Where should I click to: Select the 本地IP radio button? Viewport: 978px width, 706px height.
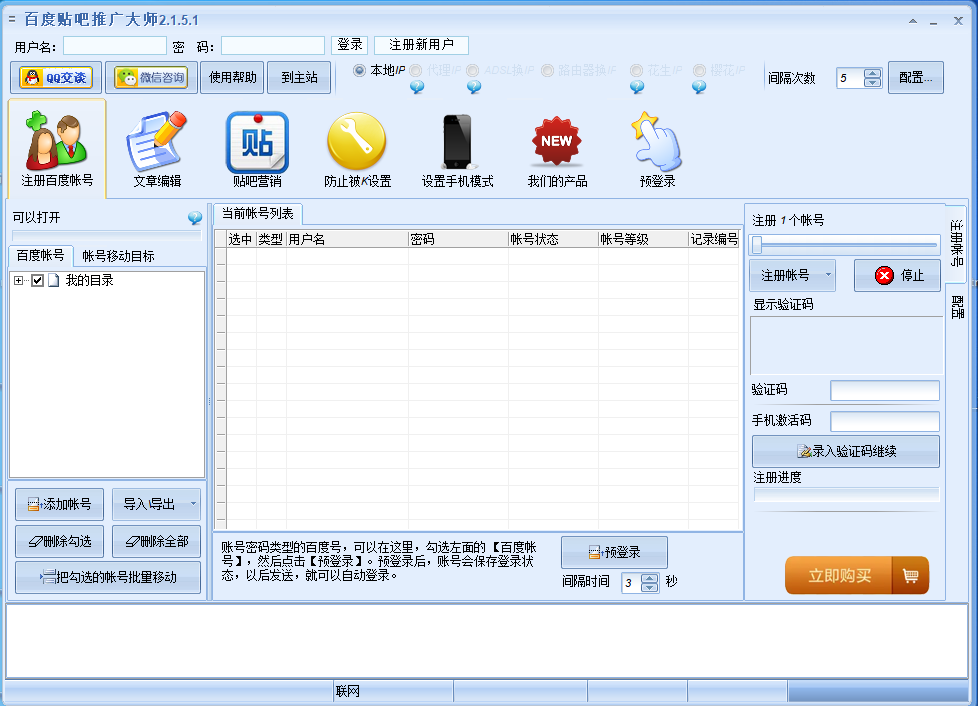(x=359, y=70)
